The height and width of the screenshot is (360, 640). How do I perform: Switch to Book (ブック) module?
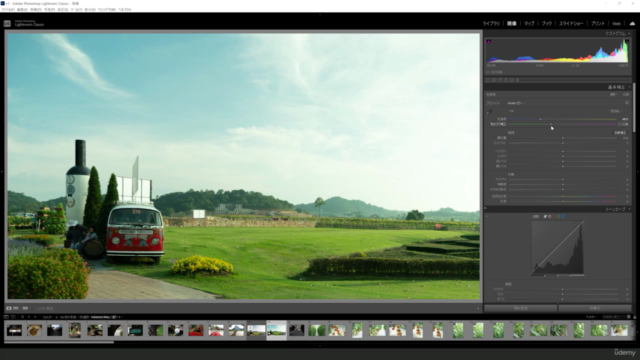click(x=547, y=24)
